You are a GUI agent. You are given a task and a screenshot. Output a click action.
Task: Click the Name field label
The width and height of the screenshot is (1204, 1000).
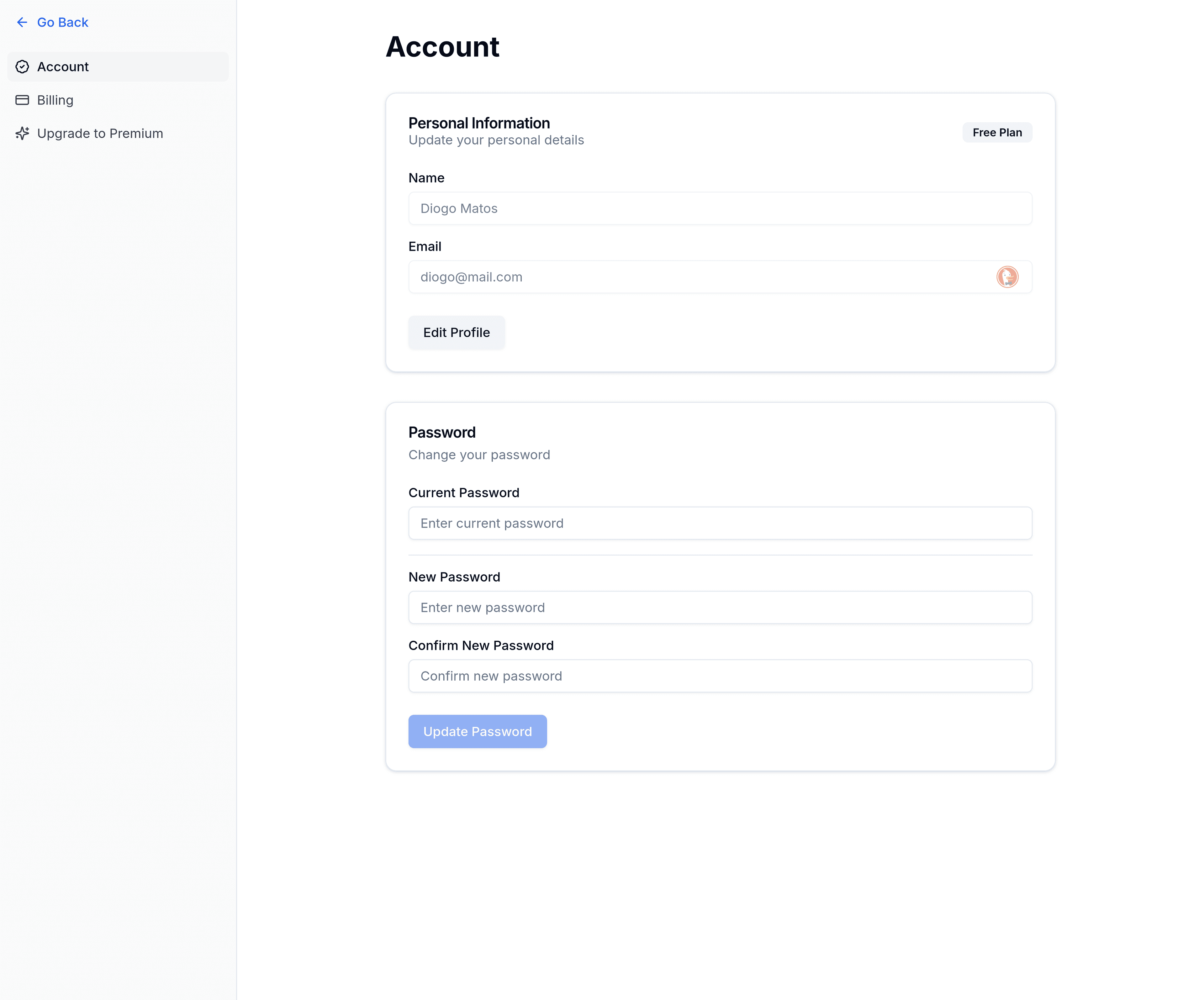tap(426, 178)
